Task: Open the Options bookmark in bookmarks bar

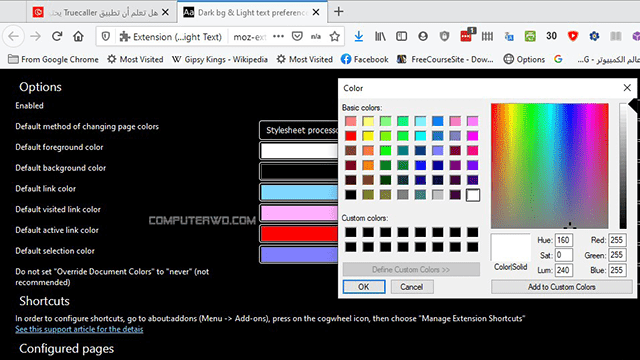Action: tap(524, 59)
